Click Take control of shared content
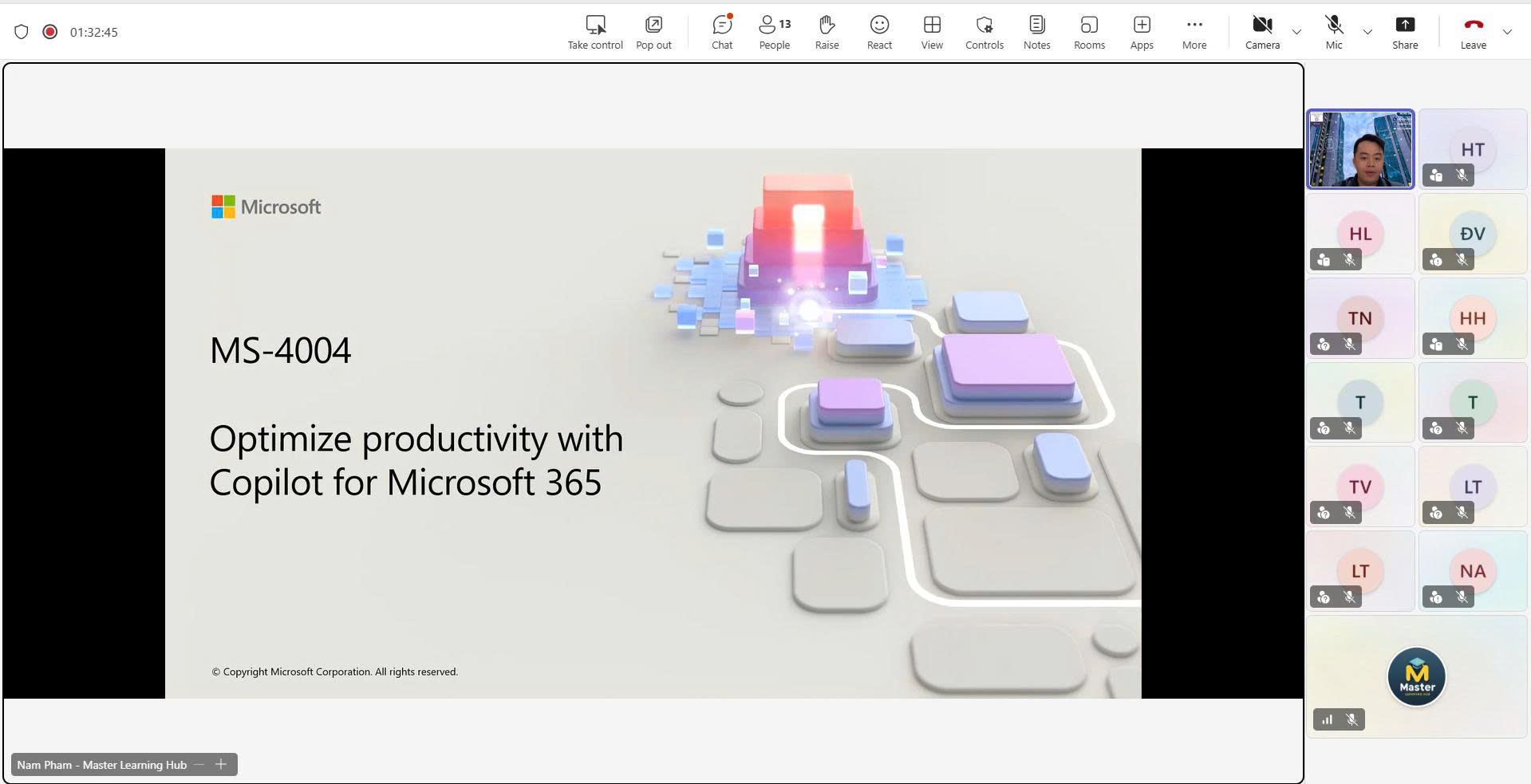 pos(595,32)
